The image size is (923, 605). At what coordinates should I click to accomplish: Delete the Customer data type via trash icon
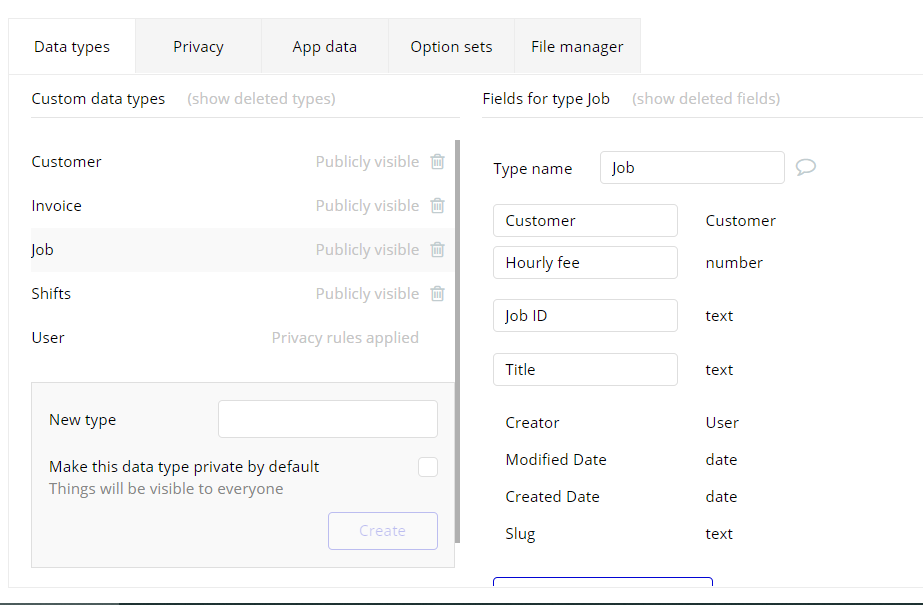click(x=437, y=162)
